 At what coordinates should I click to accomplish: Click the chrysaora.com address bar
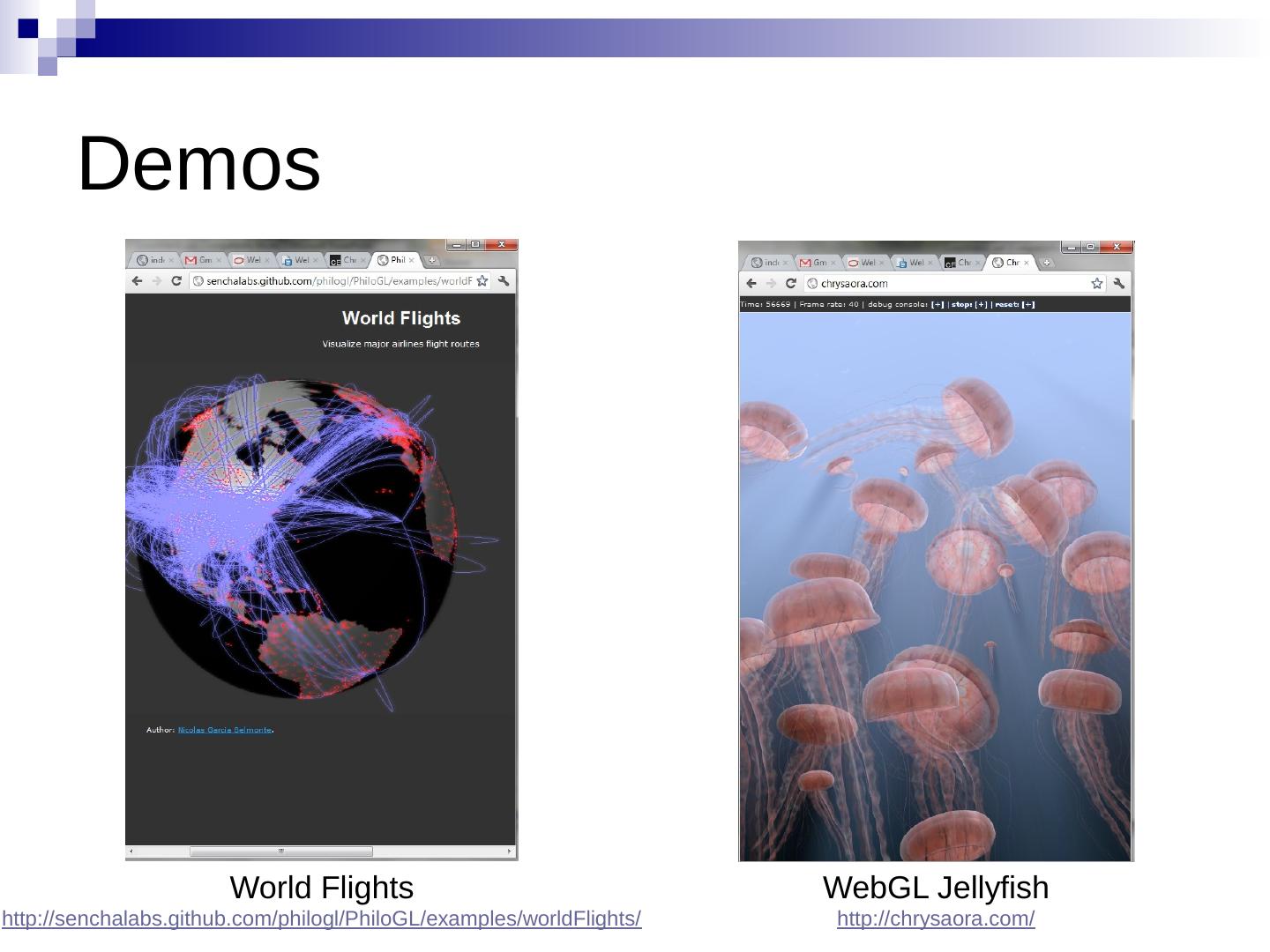coord(944,283)
